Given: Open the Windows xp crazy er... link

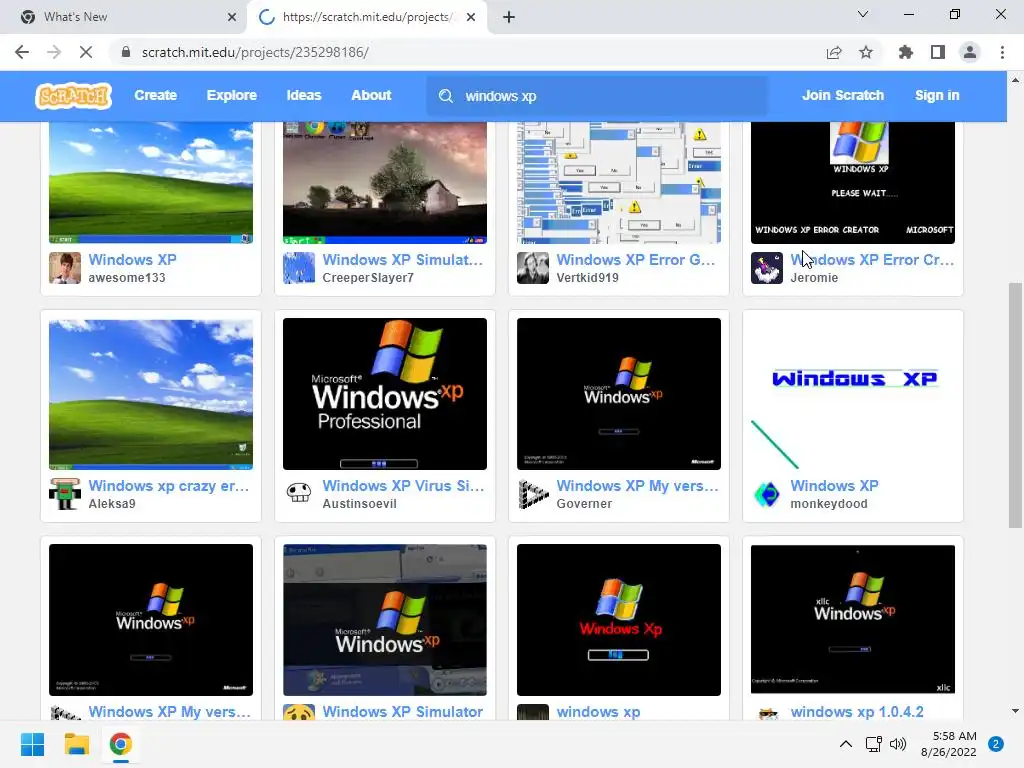Looking at the screenshot, I should point(168,486).
